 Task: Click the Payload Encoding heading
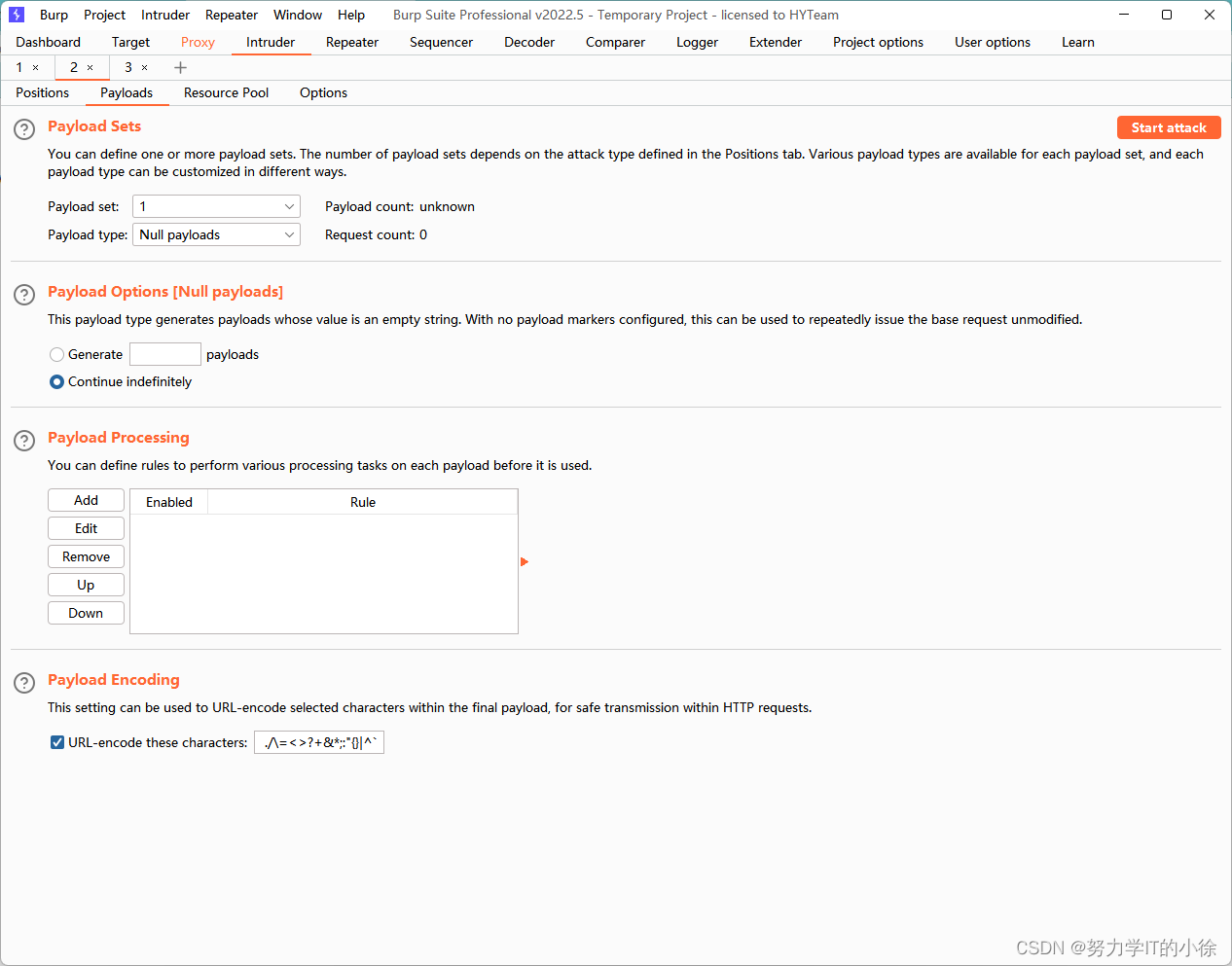point(114,680)
